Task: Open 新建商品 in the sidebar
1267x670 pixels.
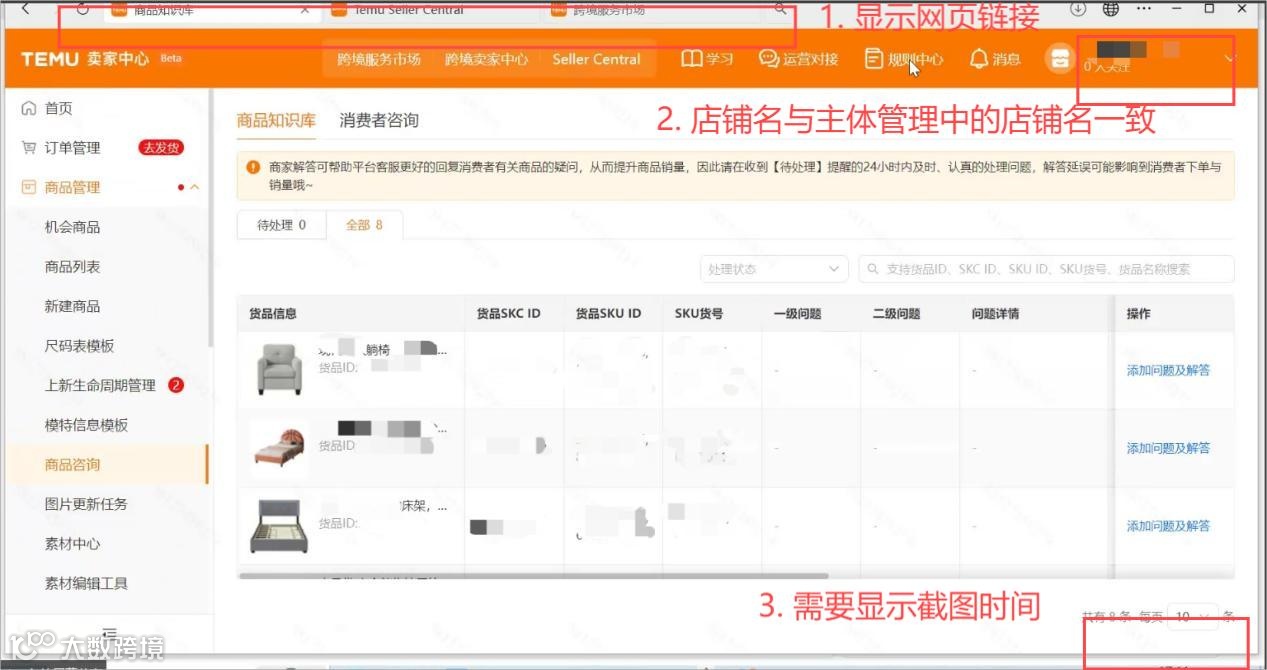Action: click(x=72, y=306)
